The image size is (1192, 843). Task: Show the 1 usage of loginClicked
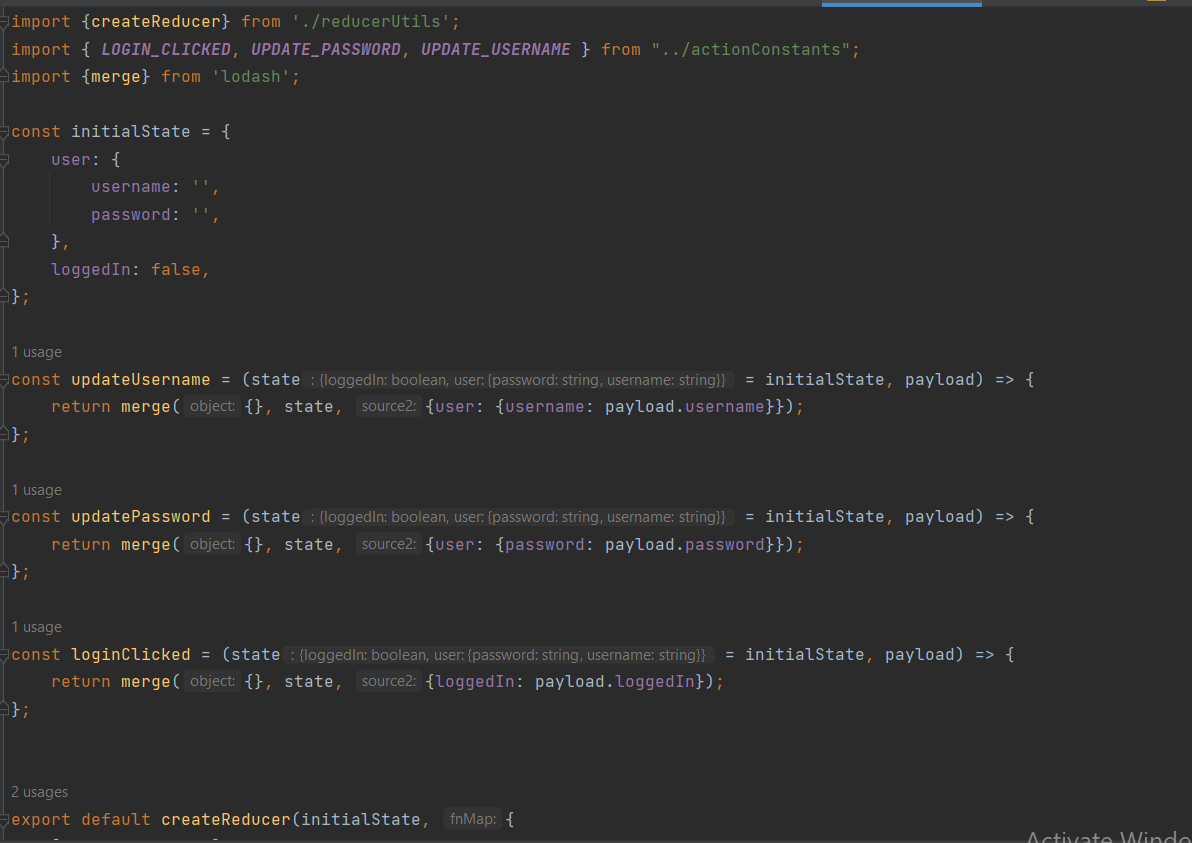36,626
